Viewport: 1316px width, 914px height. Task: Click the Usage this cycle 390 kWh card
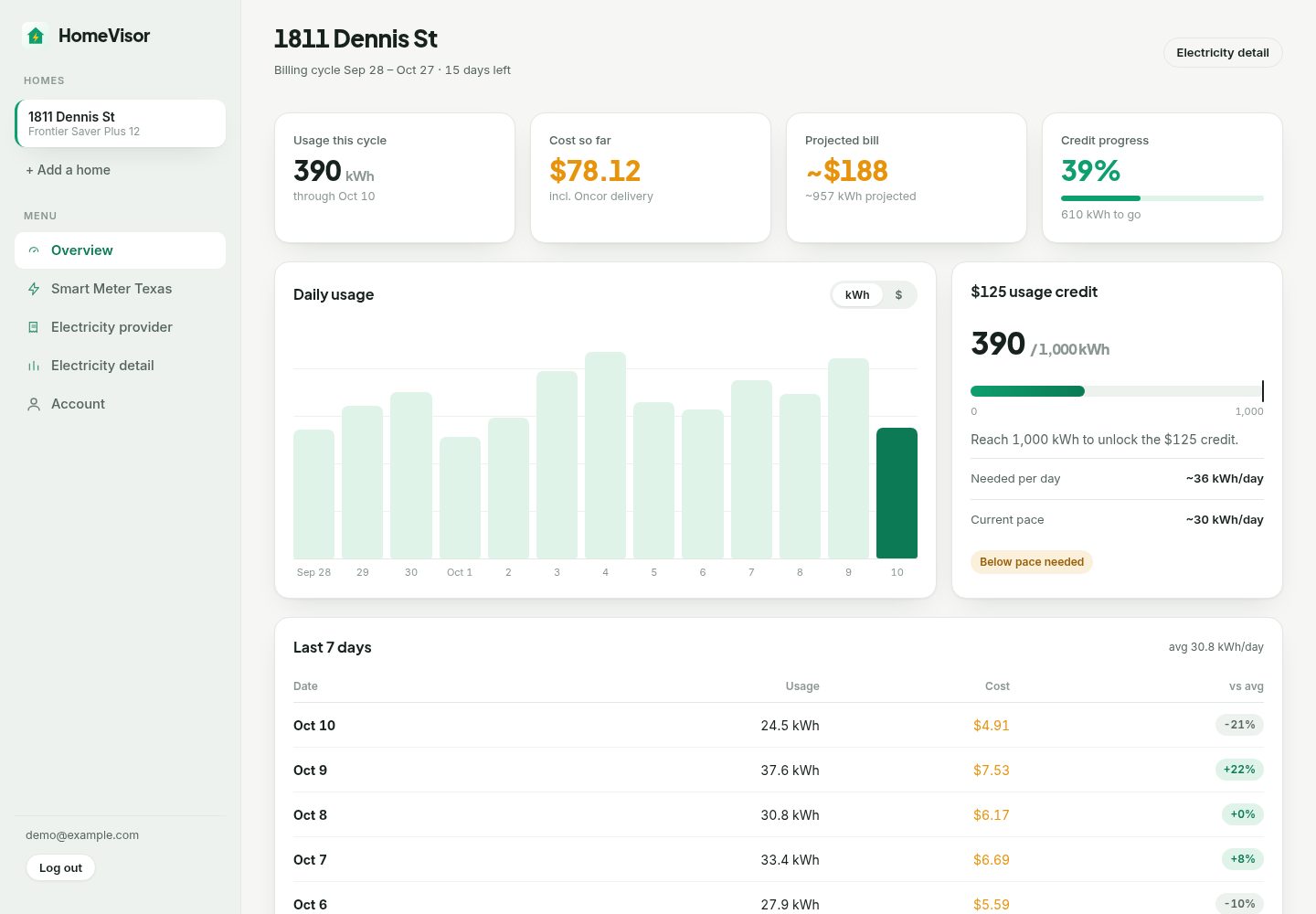click(x=395, y=178)
